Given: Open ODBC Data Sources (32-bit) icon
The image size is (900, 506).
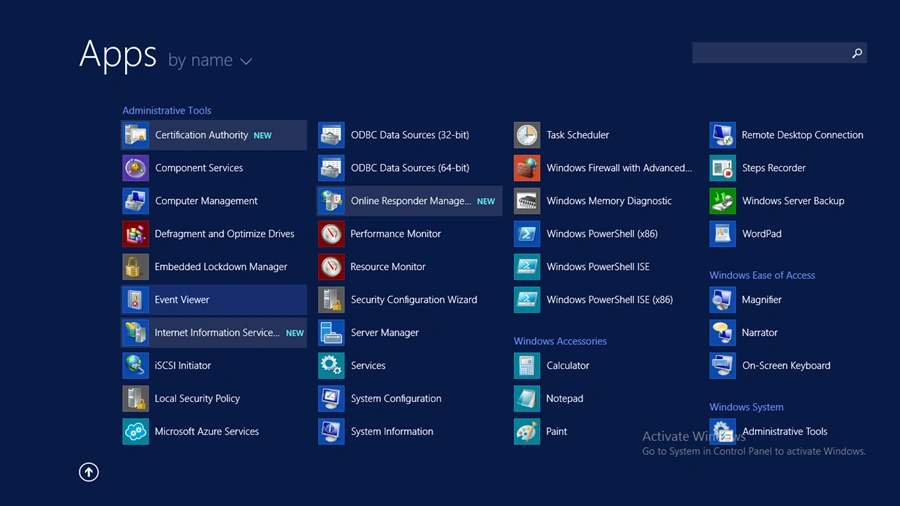Looking at the screenshot, I should (x=331, y=135).
